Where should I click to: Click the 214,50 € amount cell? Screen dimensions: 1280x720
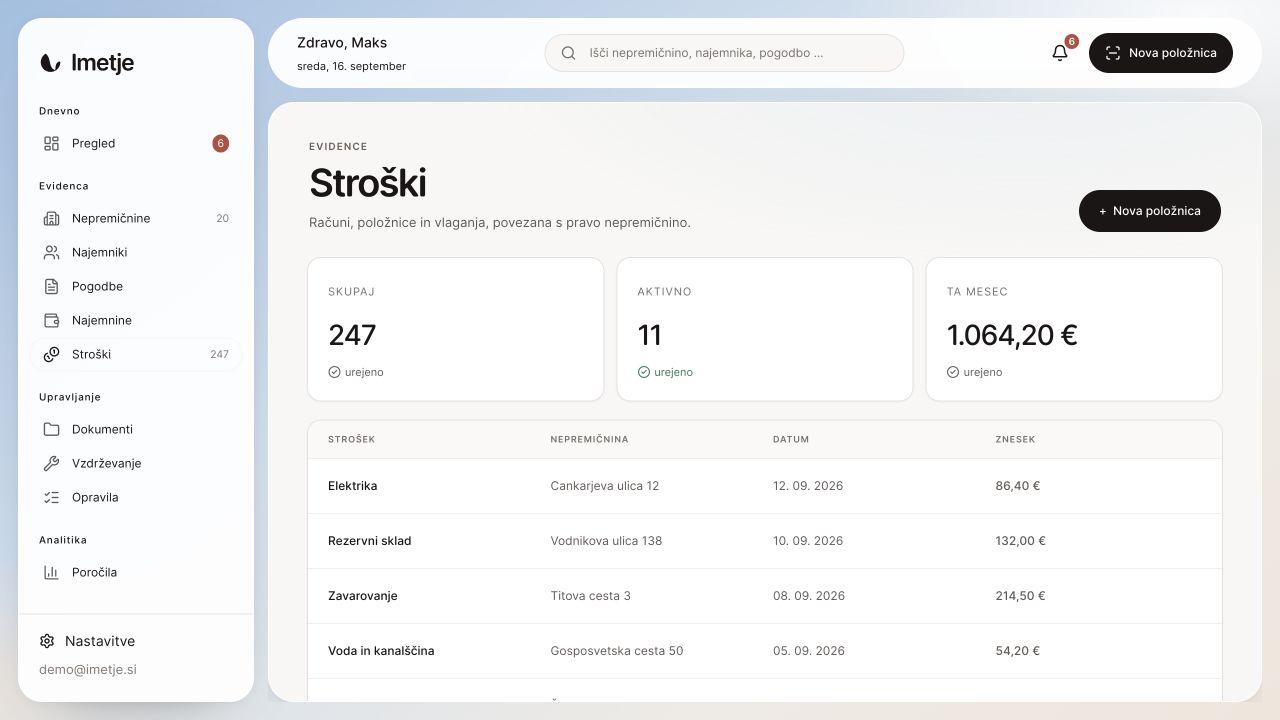coord(1020,596)
